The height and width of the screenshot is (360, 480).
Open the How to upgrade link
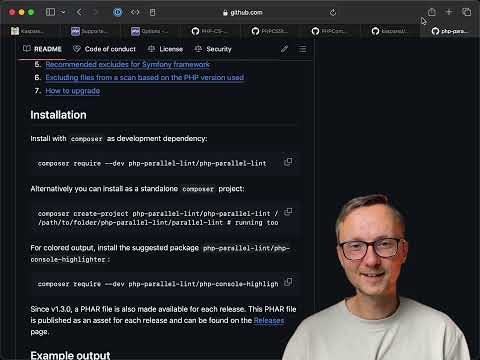click(x=73, y=91)
